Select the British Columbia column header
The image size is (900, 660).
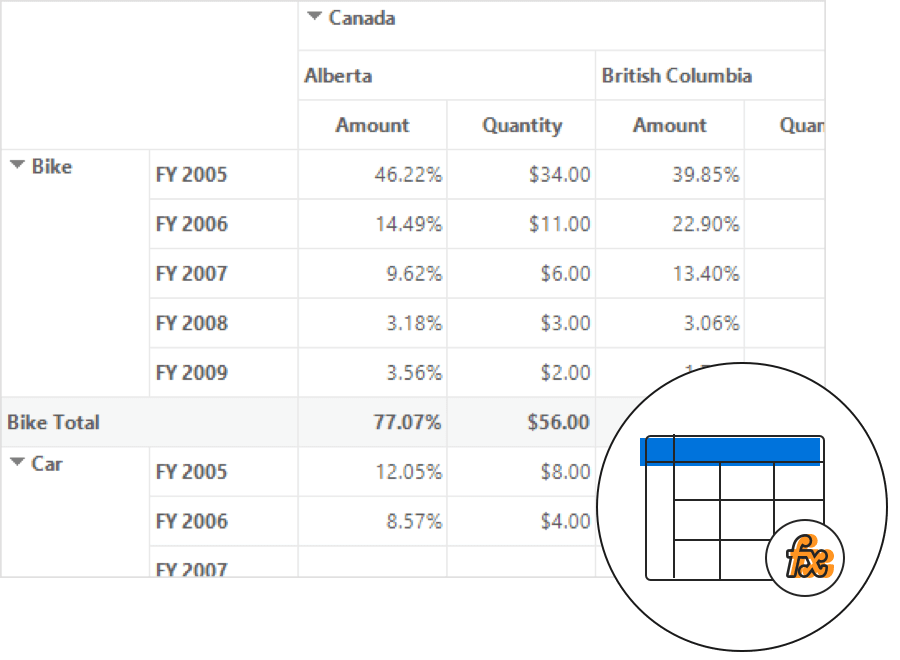(x=677, y=76)
